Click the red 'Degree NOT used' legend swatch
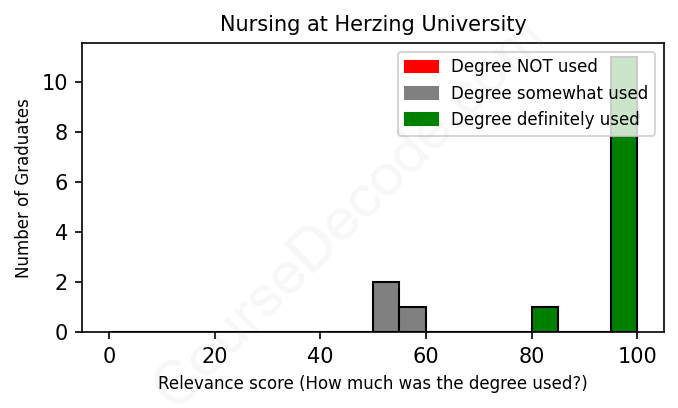The image size is (678, 408). coord(421,67)
